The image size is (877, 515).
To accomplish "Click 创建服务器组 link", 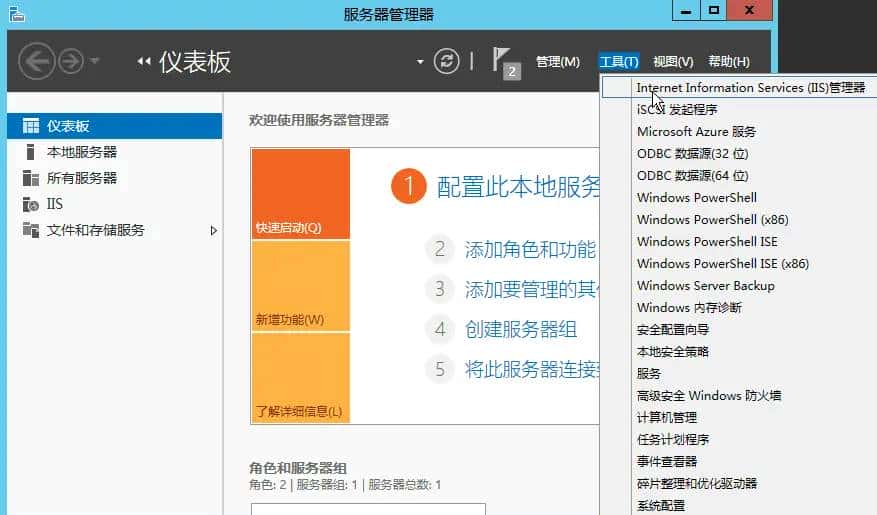I will [x=521, y=329].
